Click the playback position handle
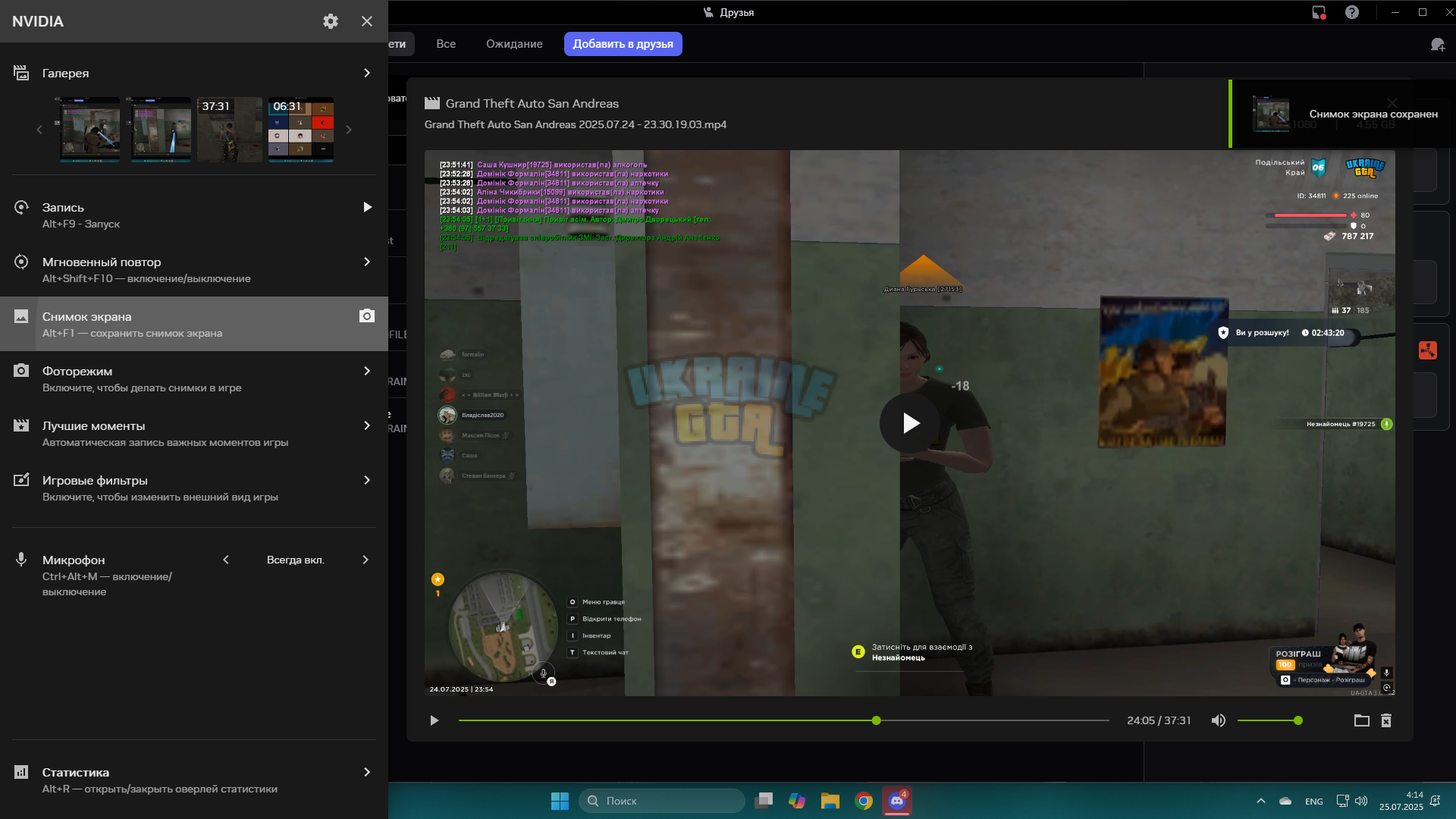 coord(876,720)
